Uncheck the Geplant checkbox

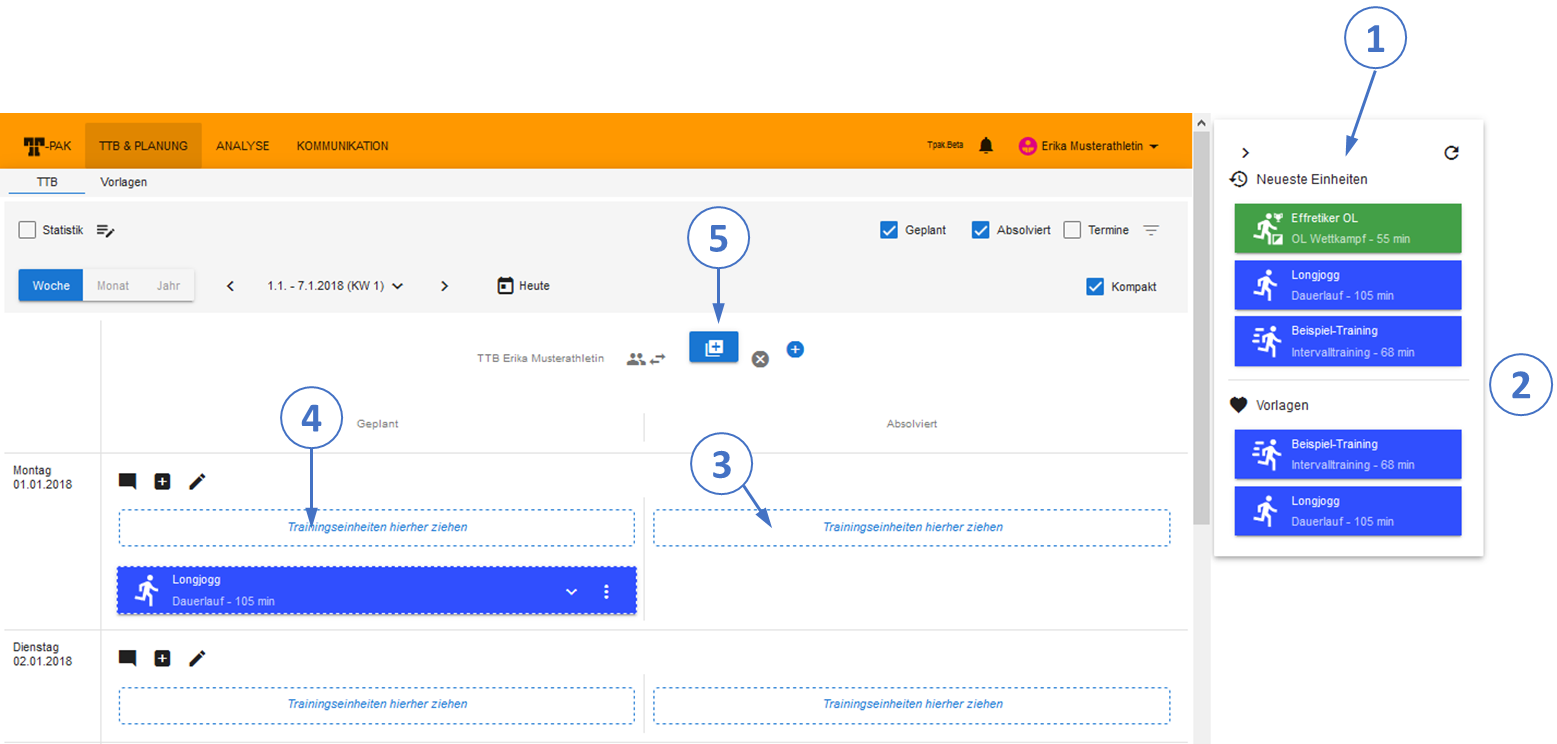889,230
